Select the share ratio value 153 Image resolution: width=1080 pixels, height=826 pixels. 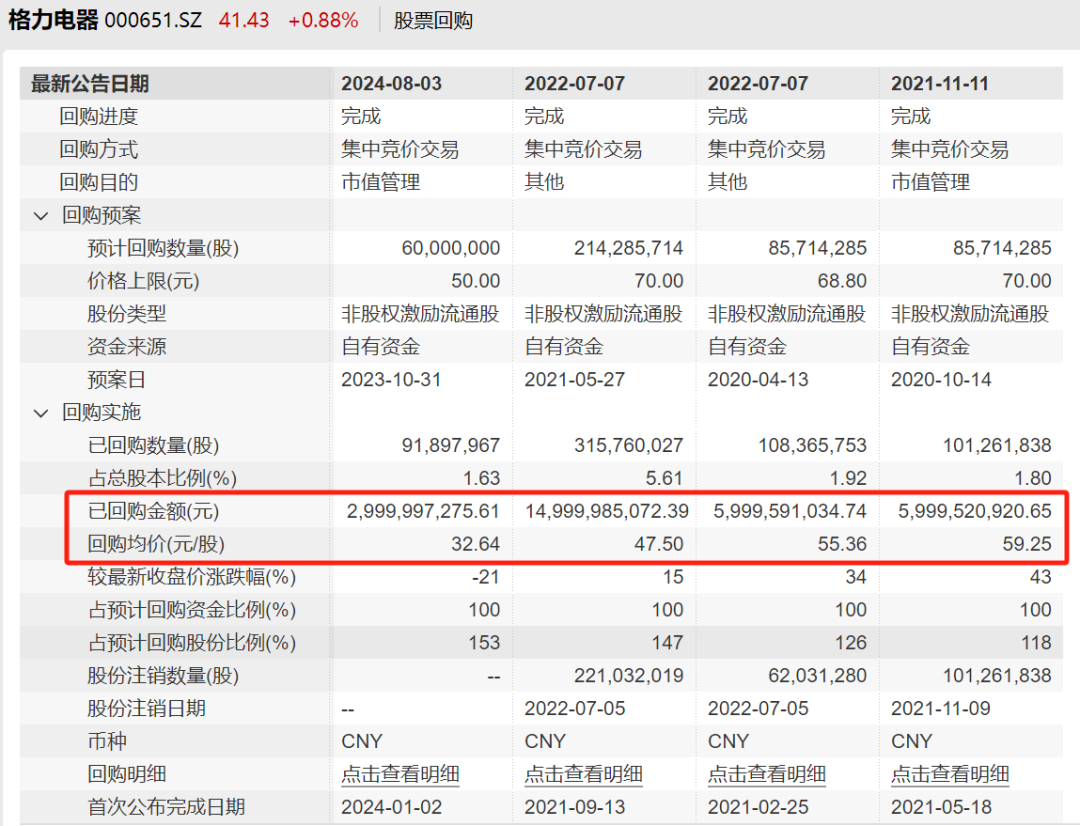point(484,643)
